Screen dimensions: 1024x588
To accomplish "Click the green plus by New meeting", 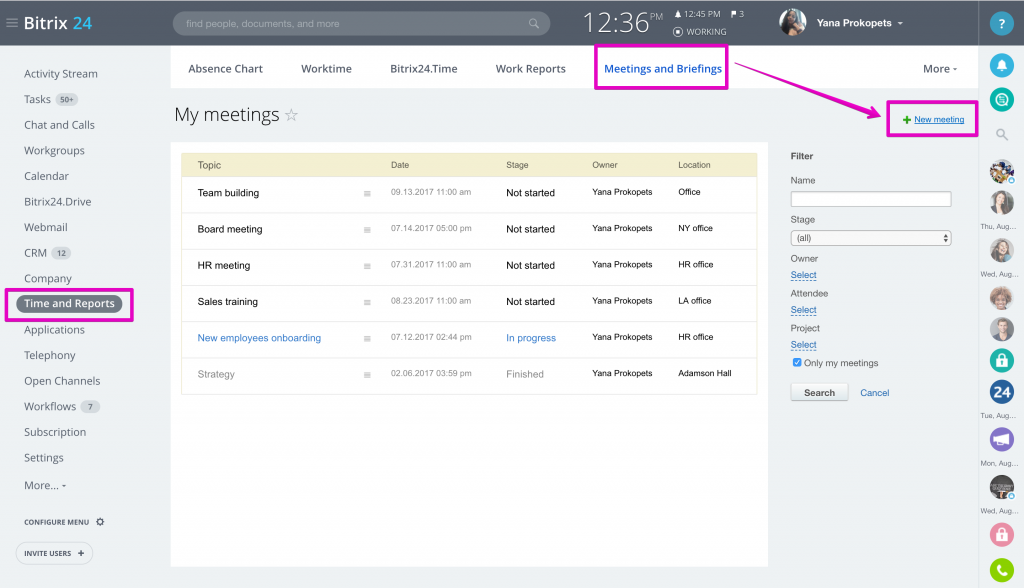I will coord(906,120).
